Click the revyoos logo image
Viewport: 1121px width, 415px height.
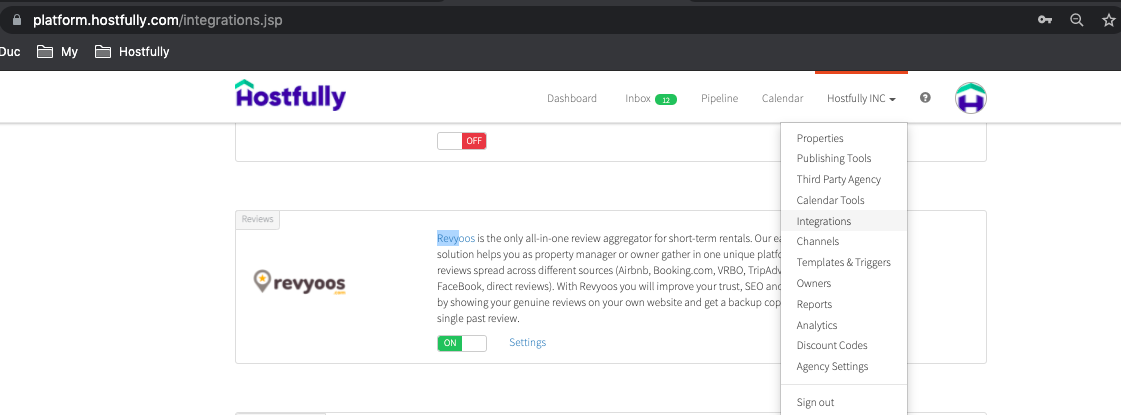pos(300,283)
